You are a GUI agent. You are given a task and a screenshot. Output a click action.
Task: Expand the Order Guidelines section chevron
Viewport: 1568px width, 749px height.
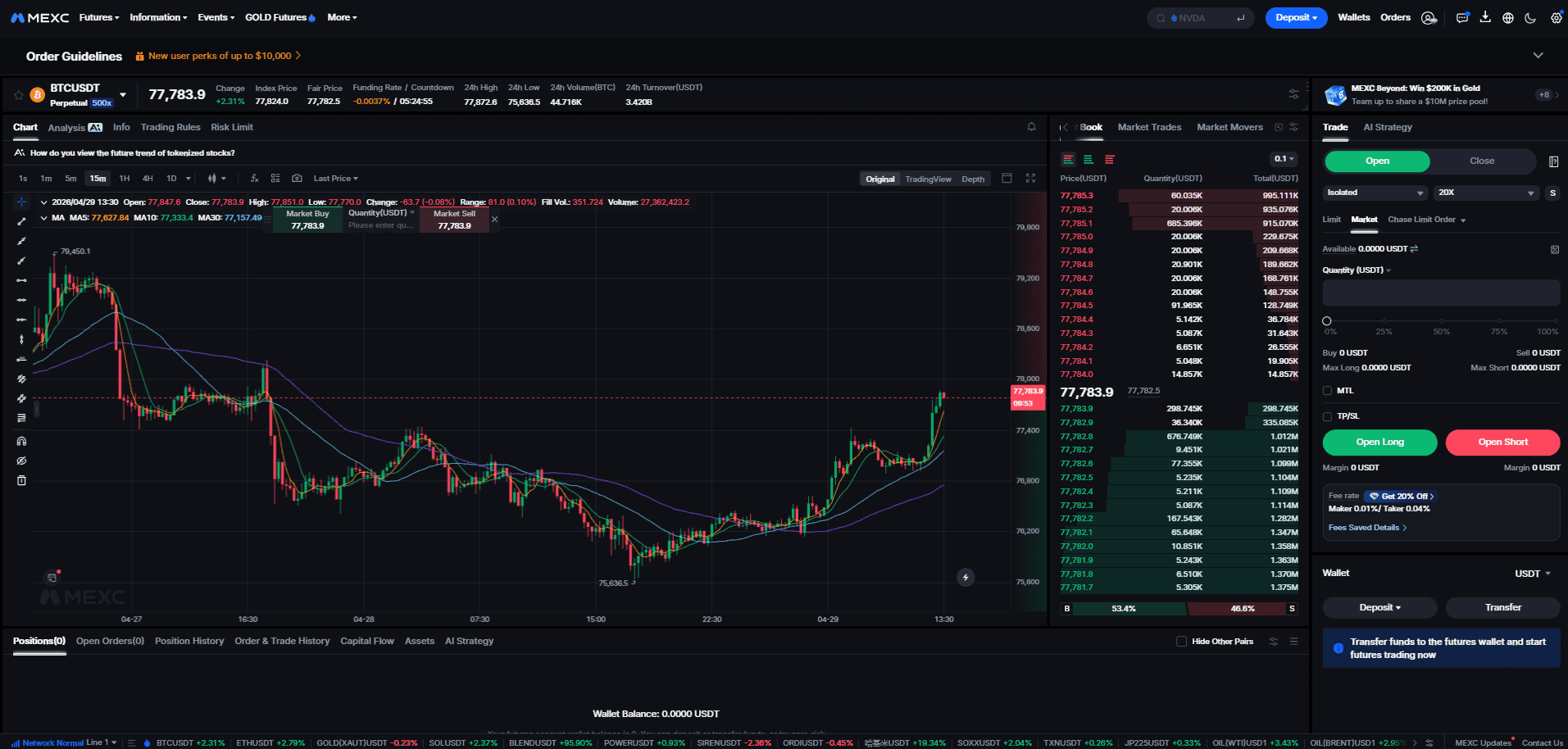pyautogui.click(x=1538, y=56)
